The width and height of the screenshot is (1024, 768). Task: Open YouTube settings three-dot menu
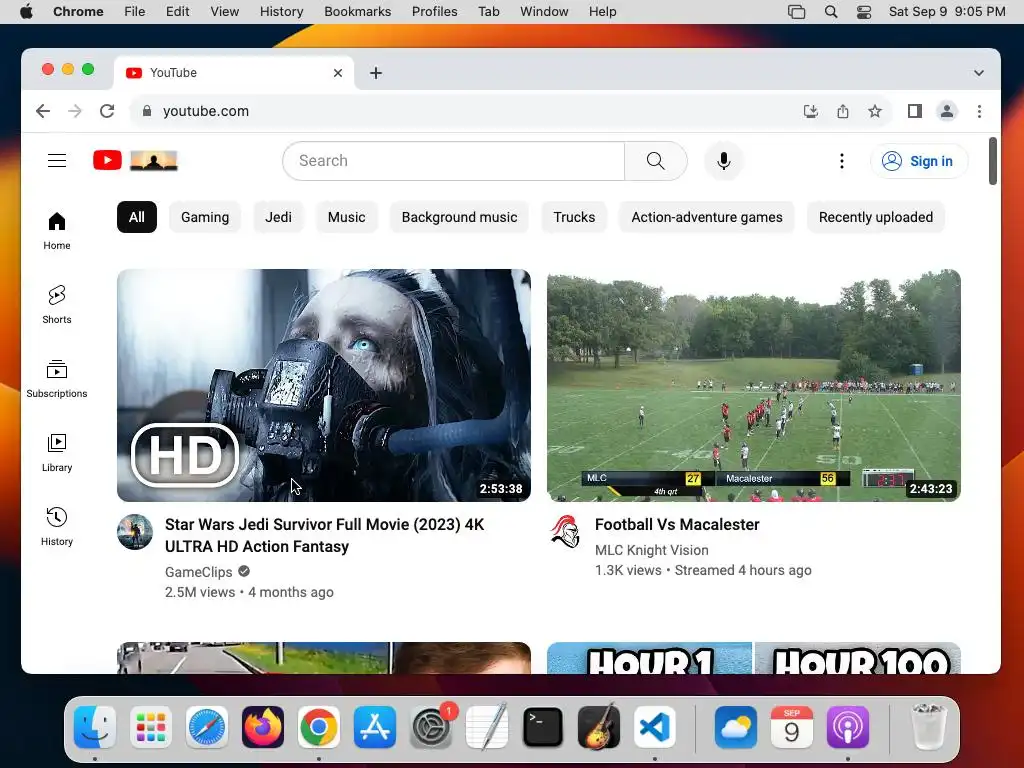[842, 161]
